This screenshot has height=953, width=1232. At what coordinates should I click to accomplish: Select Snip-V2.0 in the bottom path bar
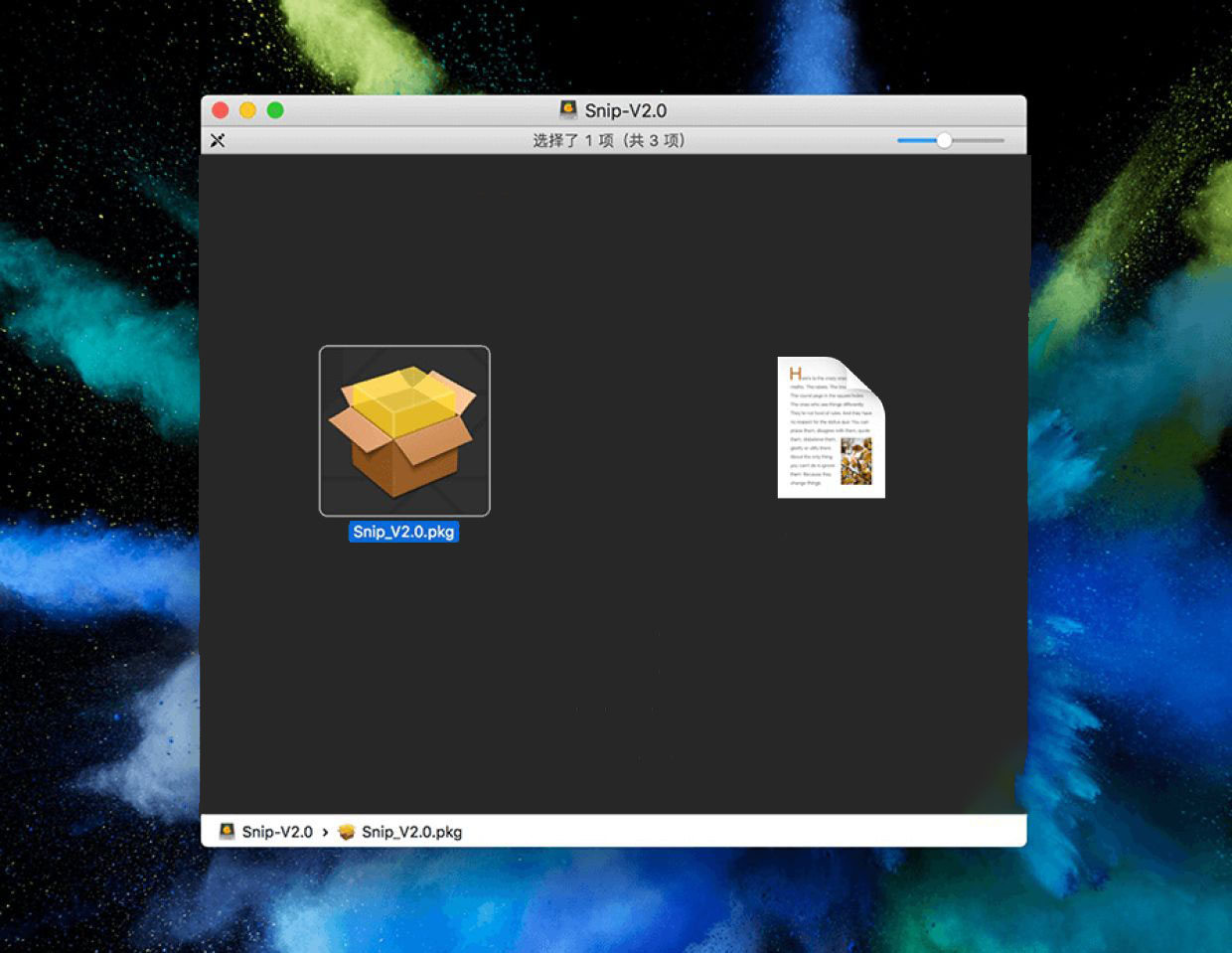[266, 832]
